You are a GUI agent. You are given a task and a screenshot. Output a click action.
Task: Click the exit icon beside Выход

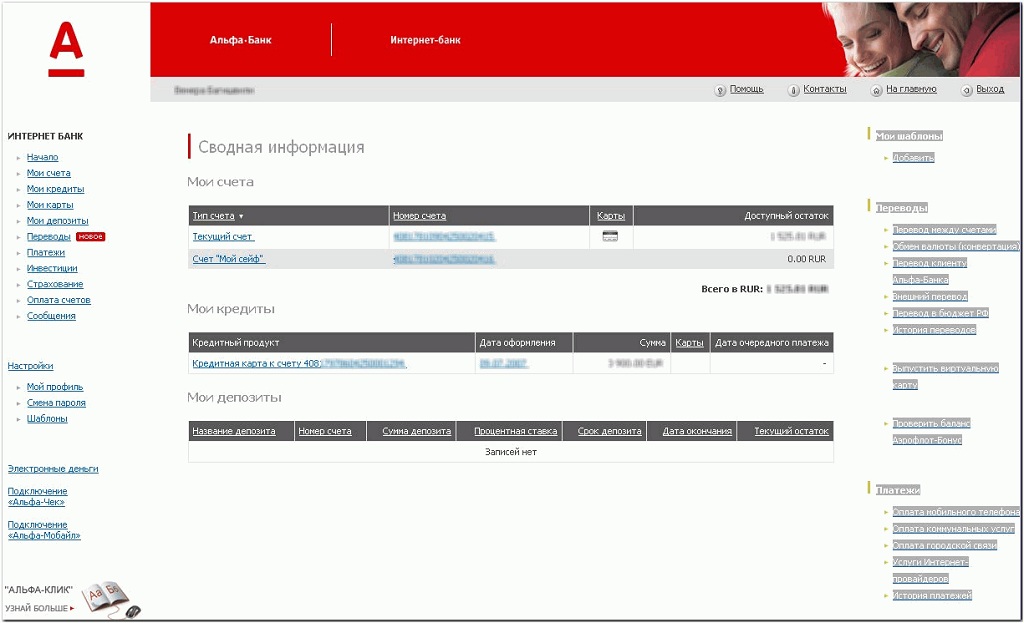[x=967, y=90]
